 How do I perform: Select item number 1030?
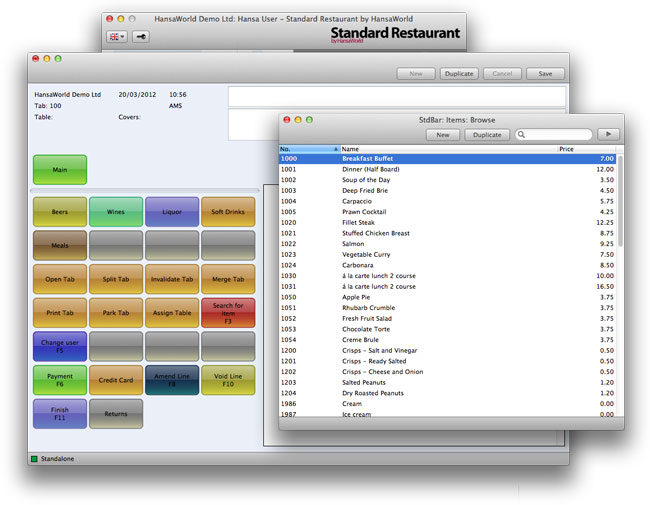pyautogui.click(x=448, y=276)
